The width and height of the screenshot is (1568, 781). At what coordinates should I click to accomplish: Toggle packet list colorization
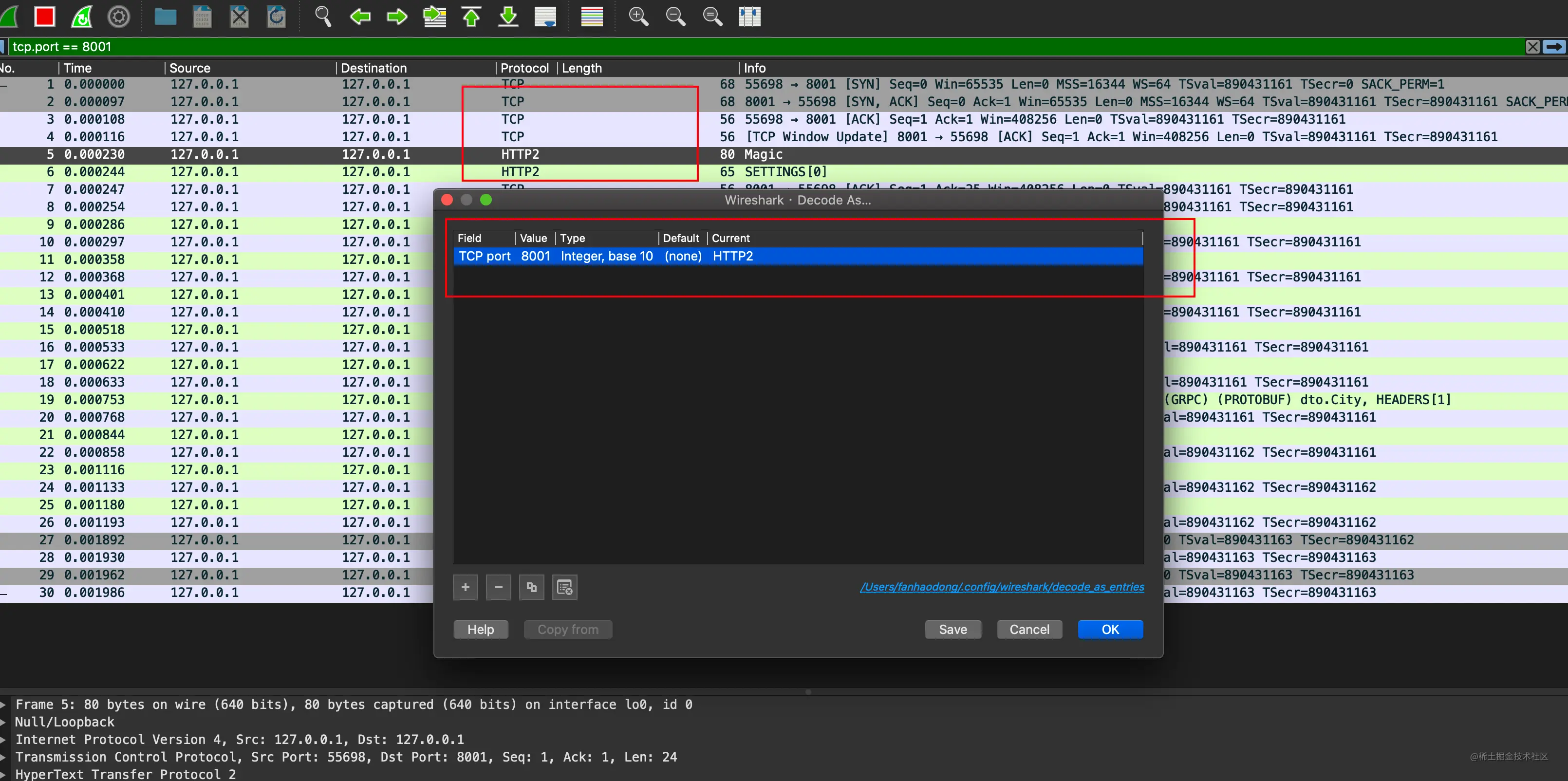point(592,17)
